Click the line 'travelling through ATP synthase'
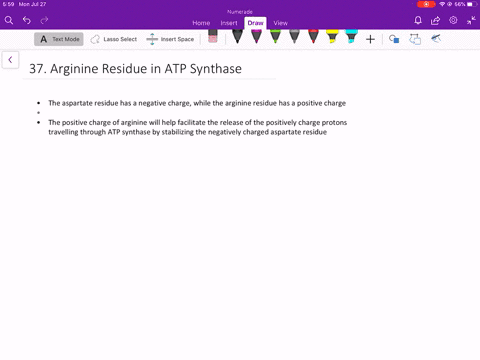This screenshot has height=360, width=480. click(x=188, y=132)
